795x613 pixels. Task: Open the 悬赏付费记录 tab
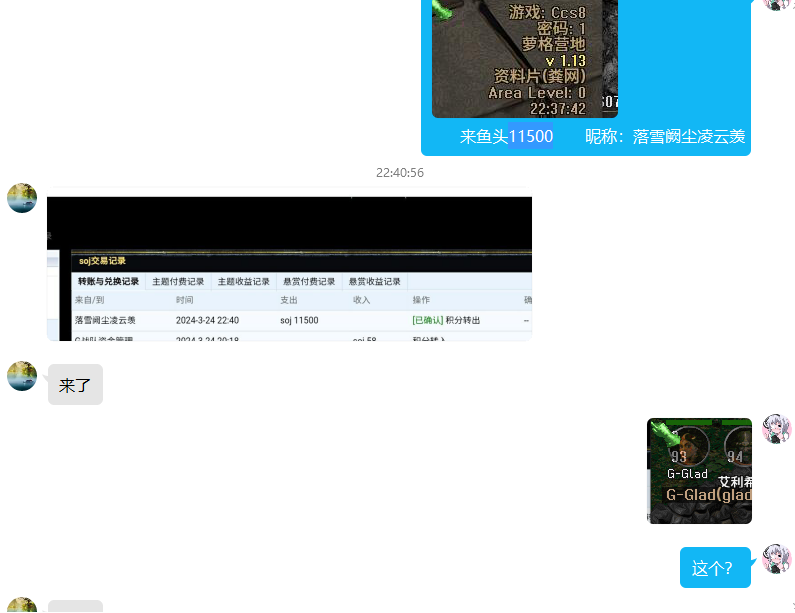(309, 282)
